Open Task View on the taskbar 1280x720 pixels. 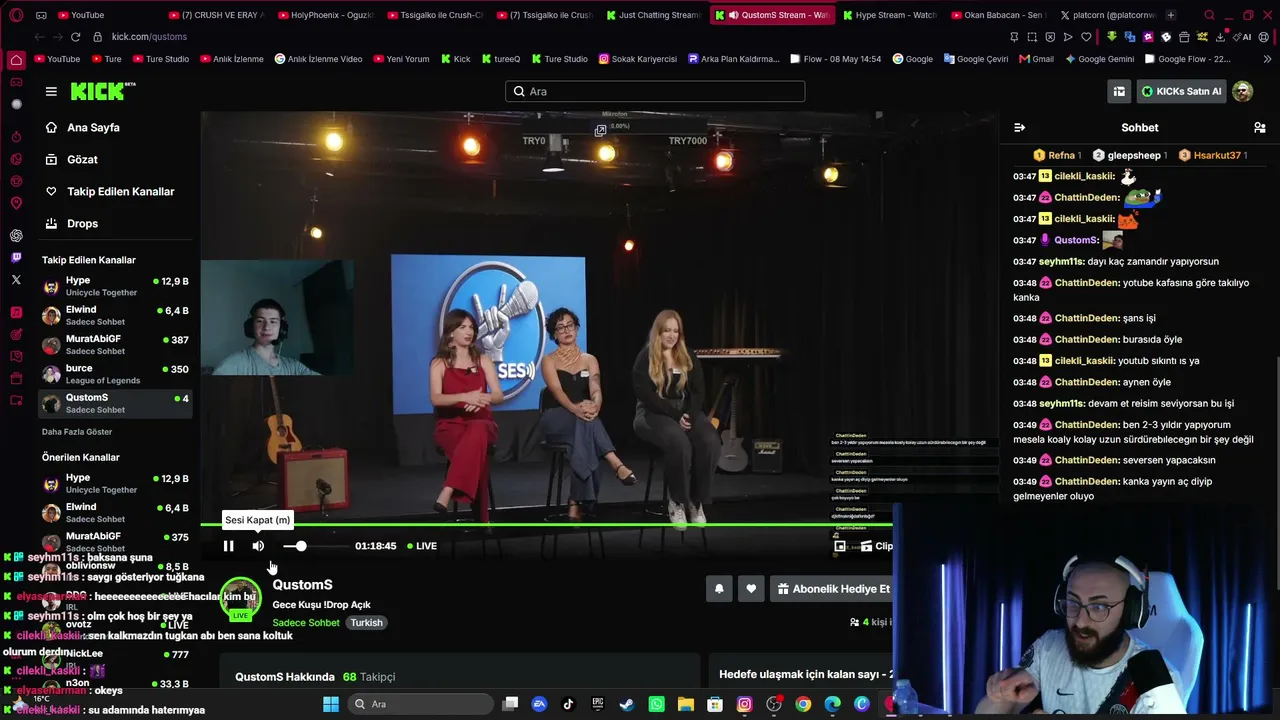(x=510, y=704)
